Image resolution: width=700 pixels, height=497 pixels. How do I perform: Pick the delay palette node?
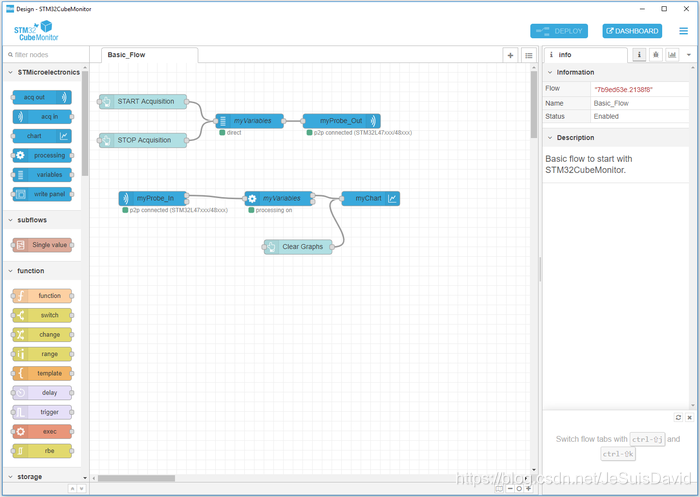pos(42,393)
